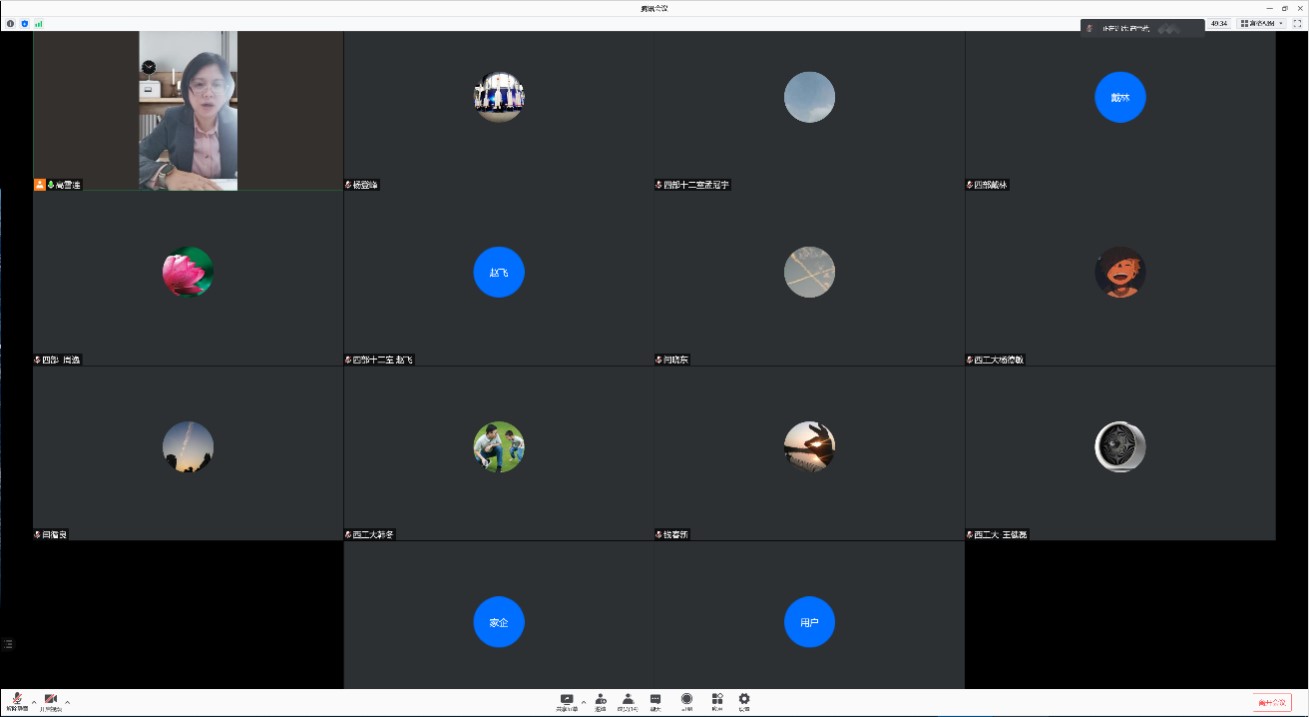Click the red leave meeting button
Viewport: 1309px width, 717px height.
(1271, 702)
